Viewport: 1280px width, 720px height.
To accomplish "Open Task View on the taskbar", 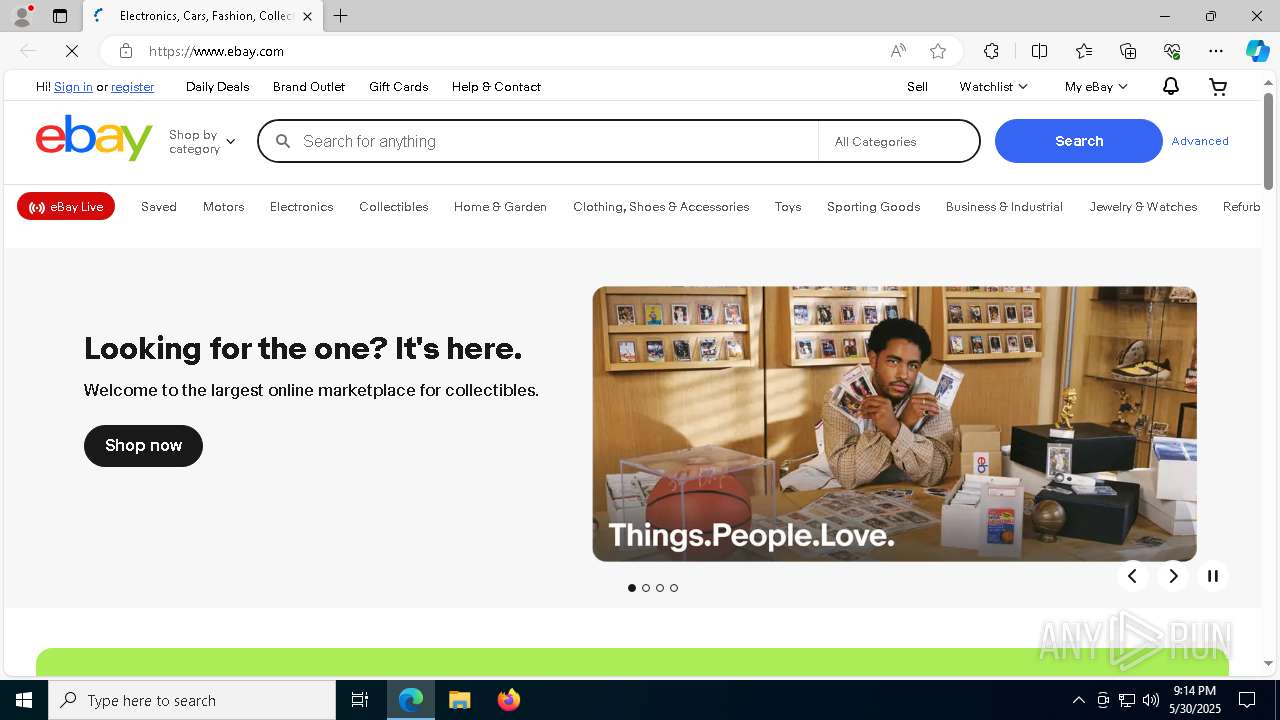I will click(360, 700).
